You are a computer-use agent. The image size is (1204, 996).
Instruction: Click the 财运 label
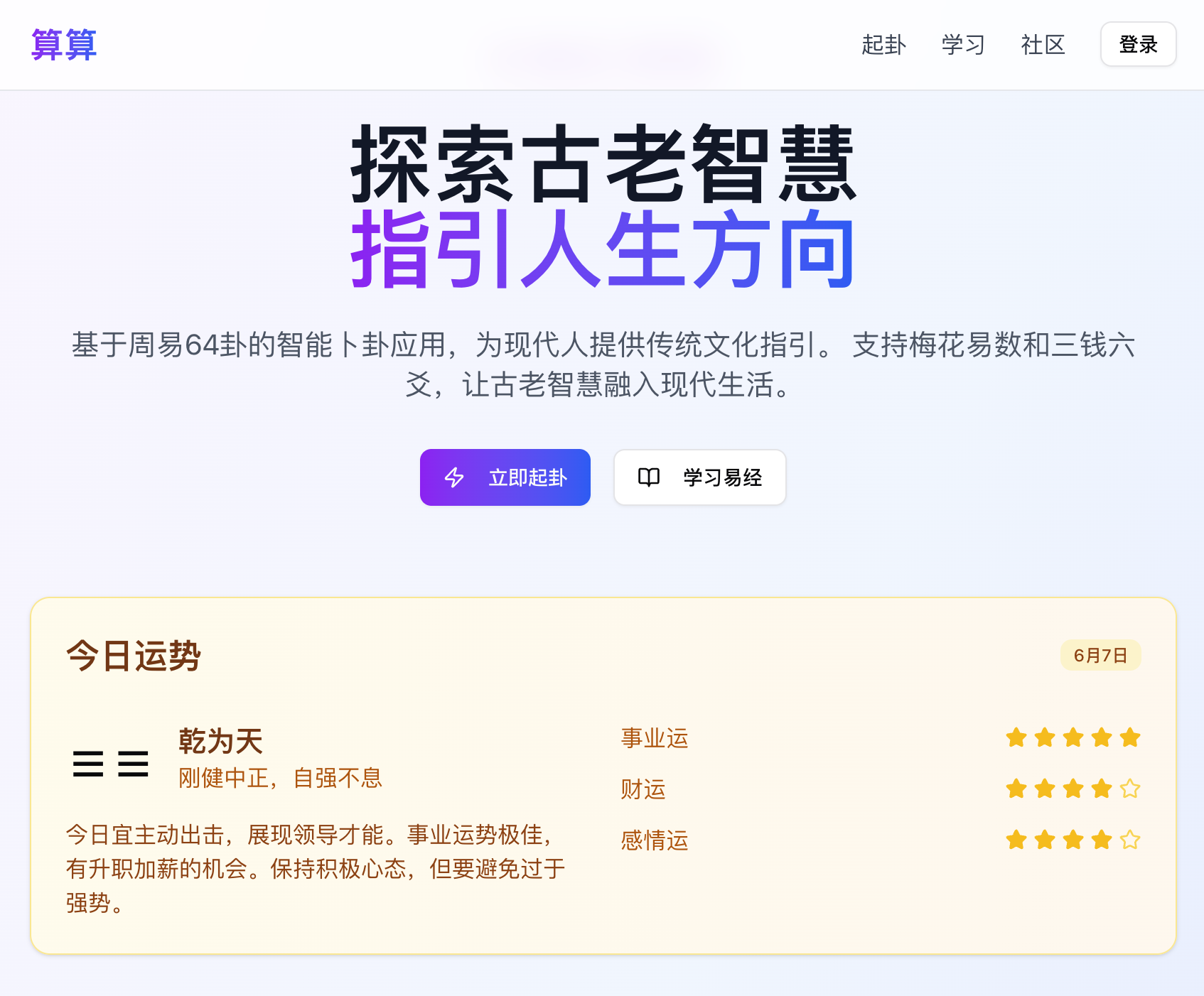tap(643, 789)
